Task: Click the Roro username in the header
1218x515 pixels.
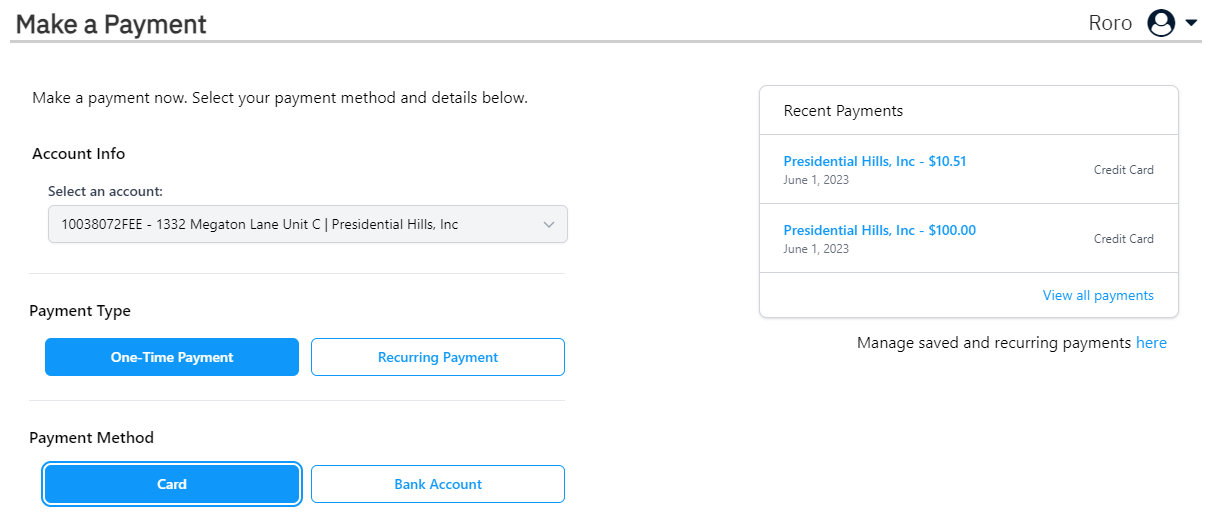Action: click(1110, 23)
